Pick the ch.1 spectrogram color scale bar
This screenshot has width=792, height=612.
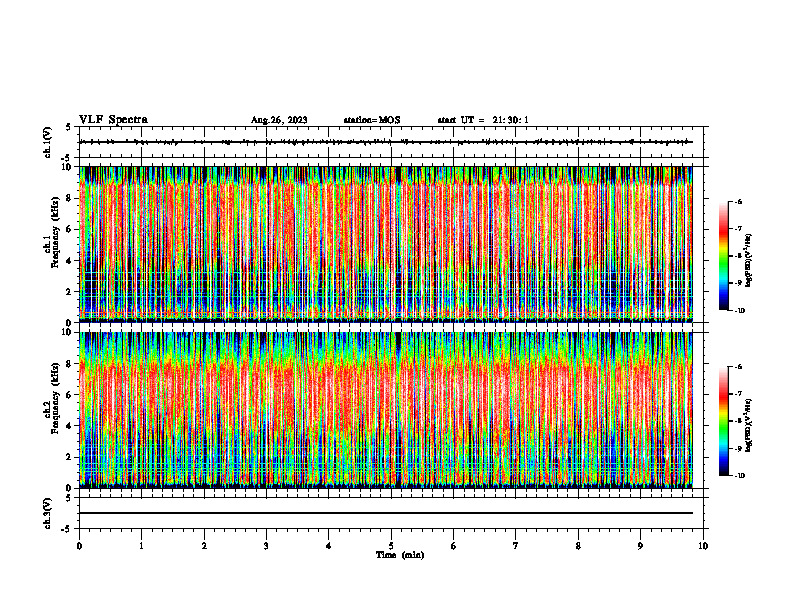coord(724,256)
